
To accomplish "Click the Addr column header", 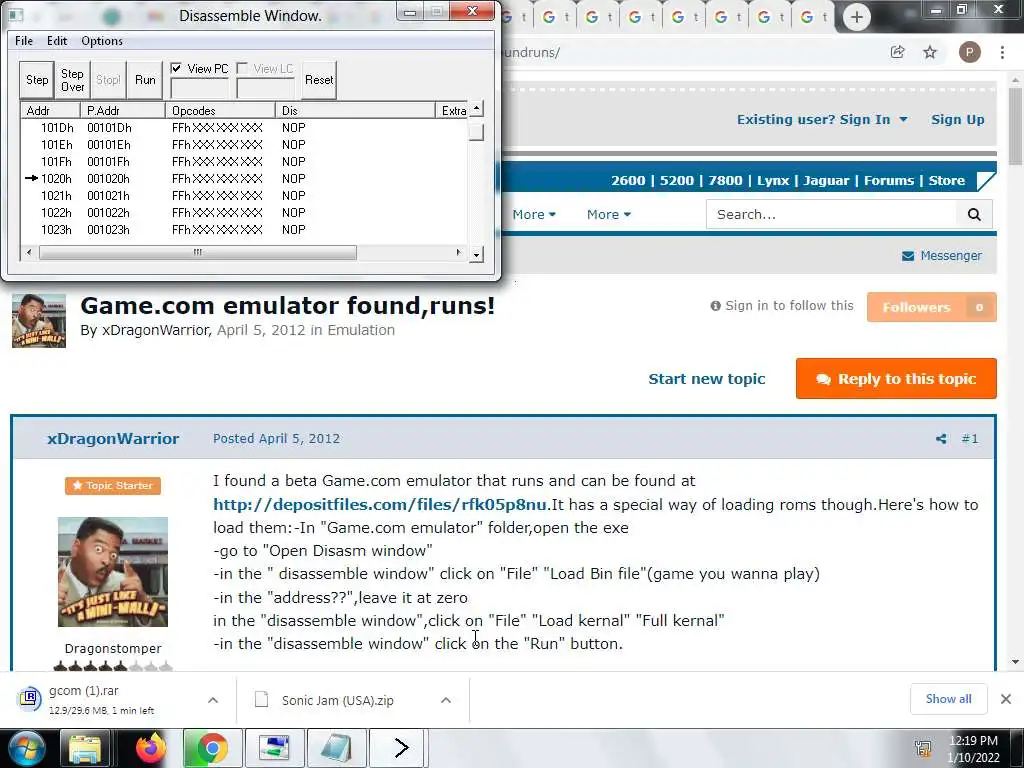I will [x=50, y=110].
